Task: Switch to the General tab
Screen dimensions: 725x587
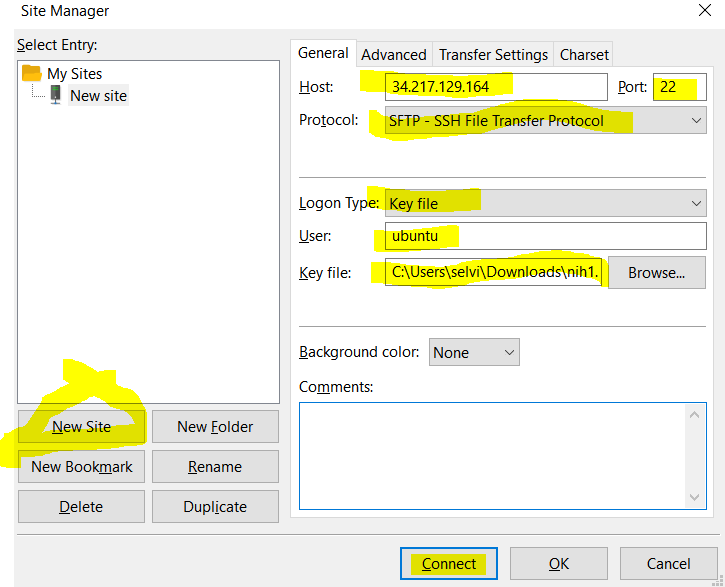Action: click(x=323, y=53)
